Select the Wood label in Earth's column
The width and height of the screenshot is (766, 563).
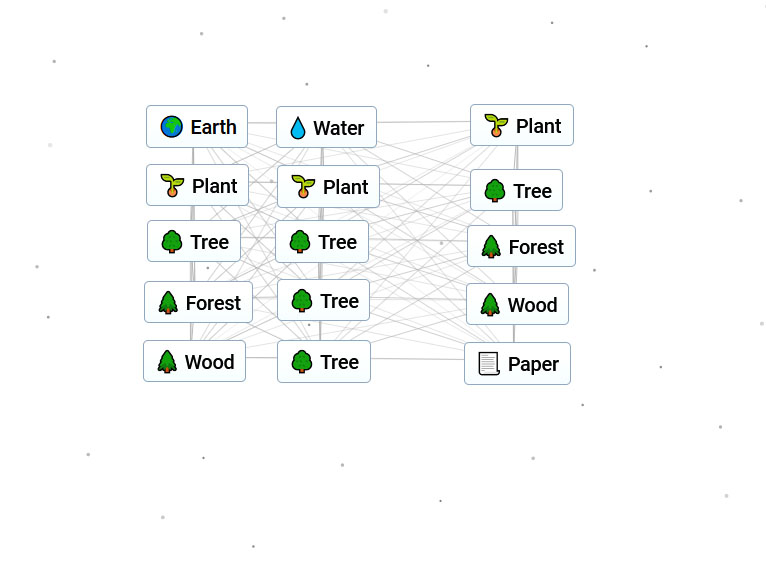click(209, 362)
